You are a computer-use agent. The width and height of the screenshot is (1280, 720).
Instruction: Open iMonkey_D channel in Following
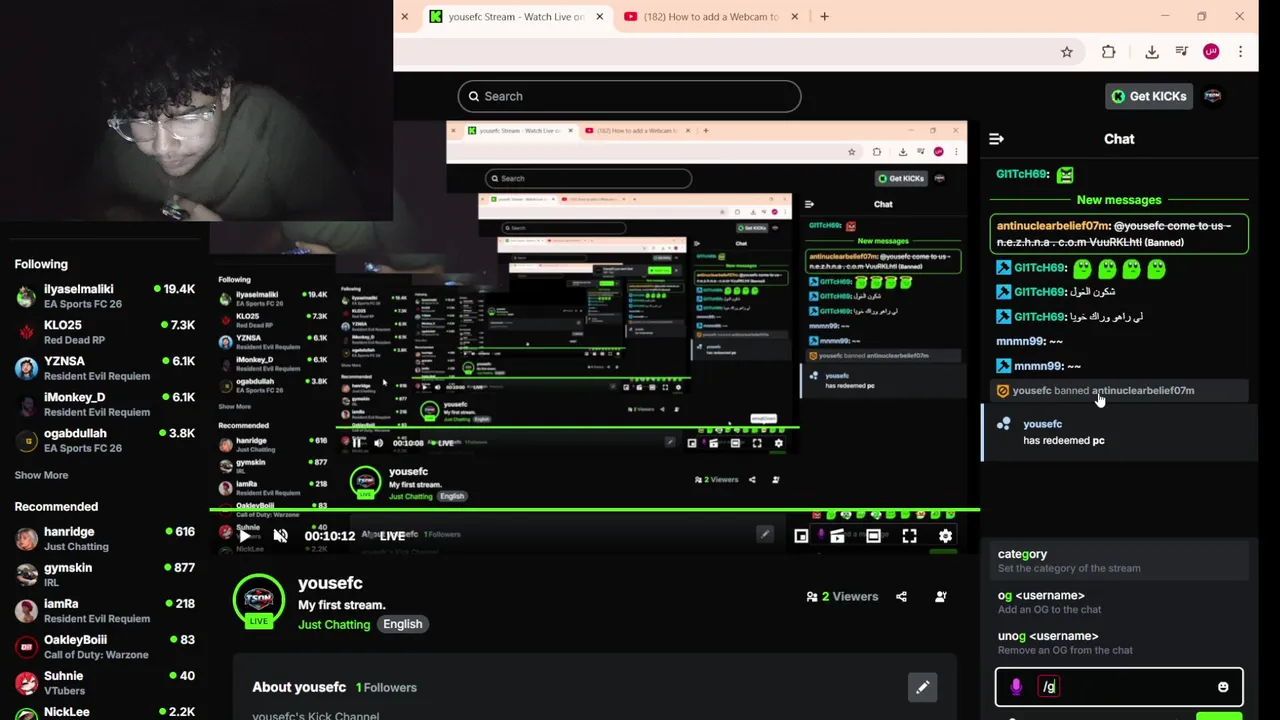click(x=105, y=404)
